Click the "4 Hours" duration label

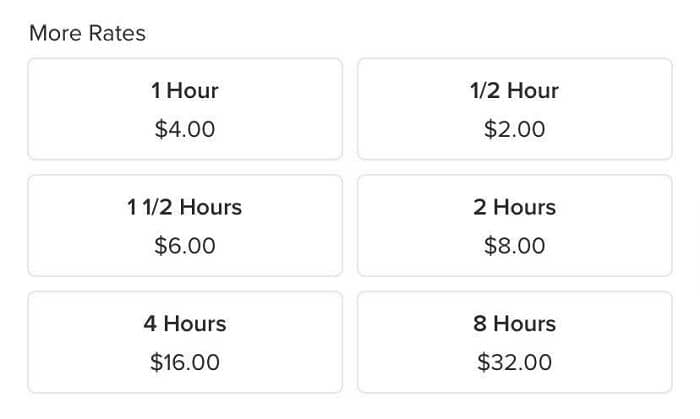tap(185, 324)
